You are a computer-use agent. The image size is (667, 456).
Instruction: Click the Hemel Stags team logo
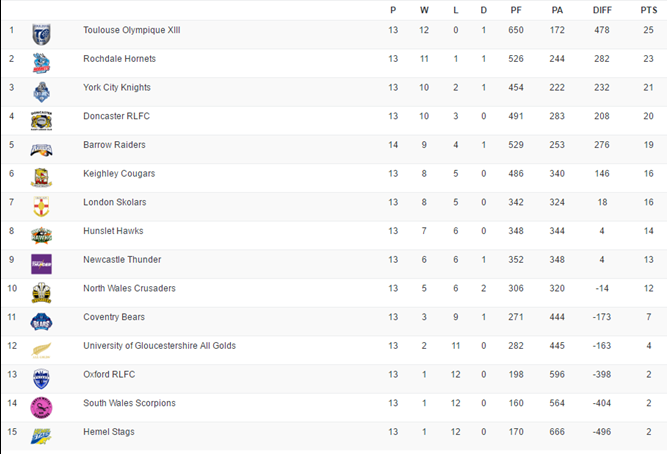pos(41,436)
